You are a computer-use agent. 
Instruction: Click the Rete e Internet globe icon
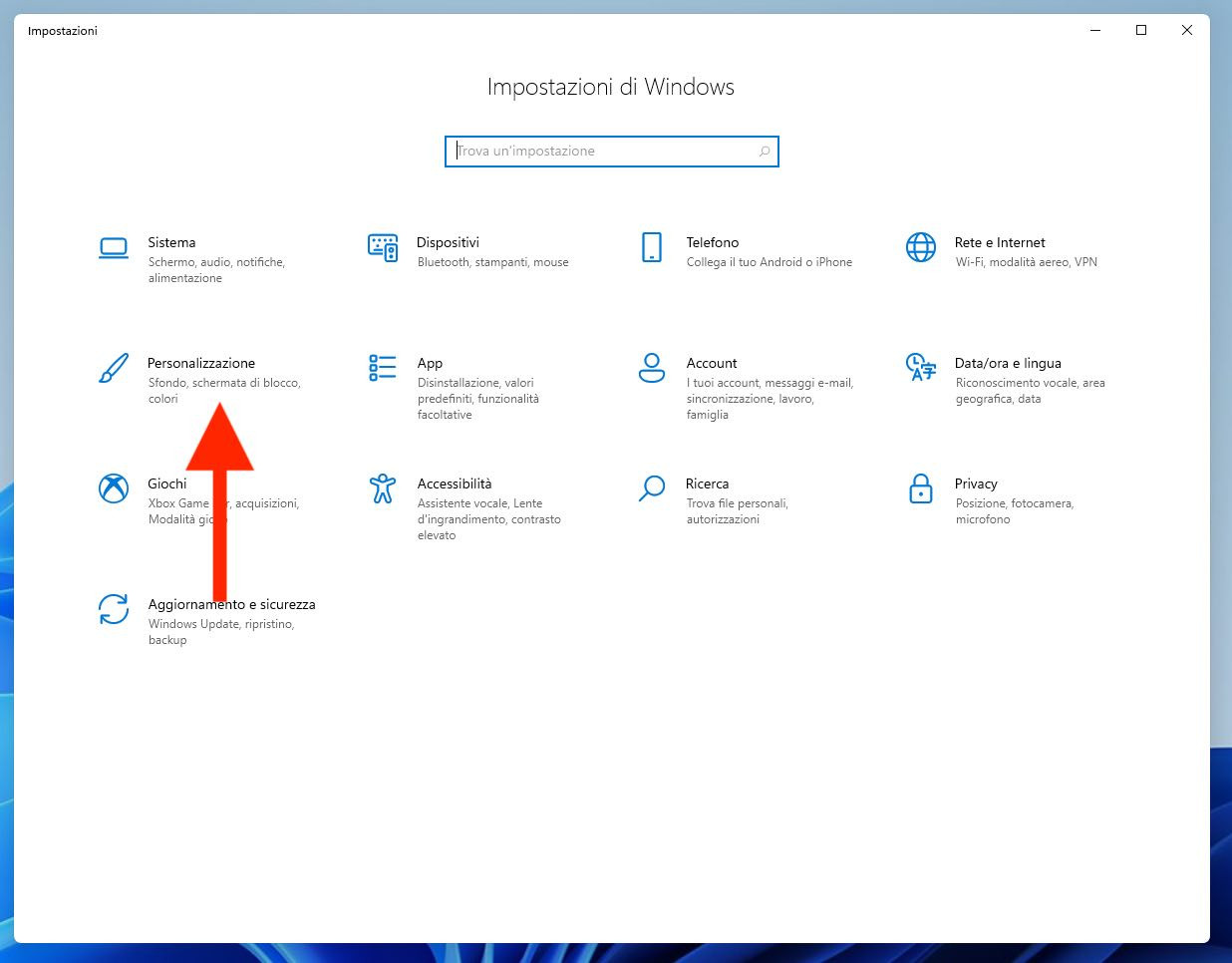(x=921, y=247)
